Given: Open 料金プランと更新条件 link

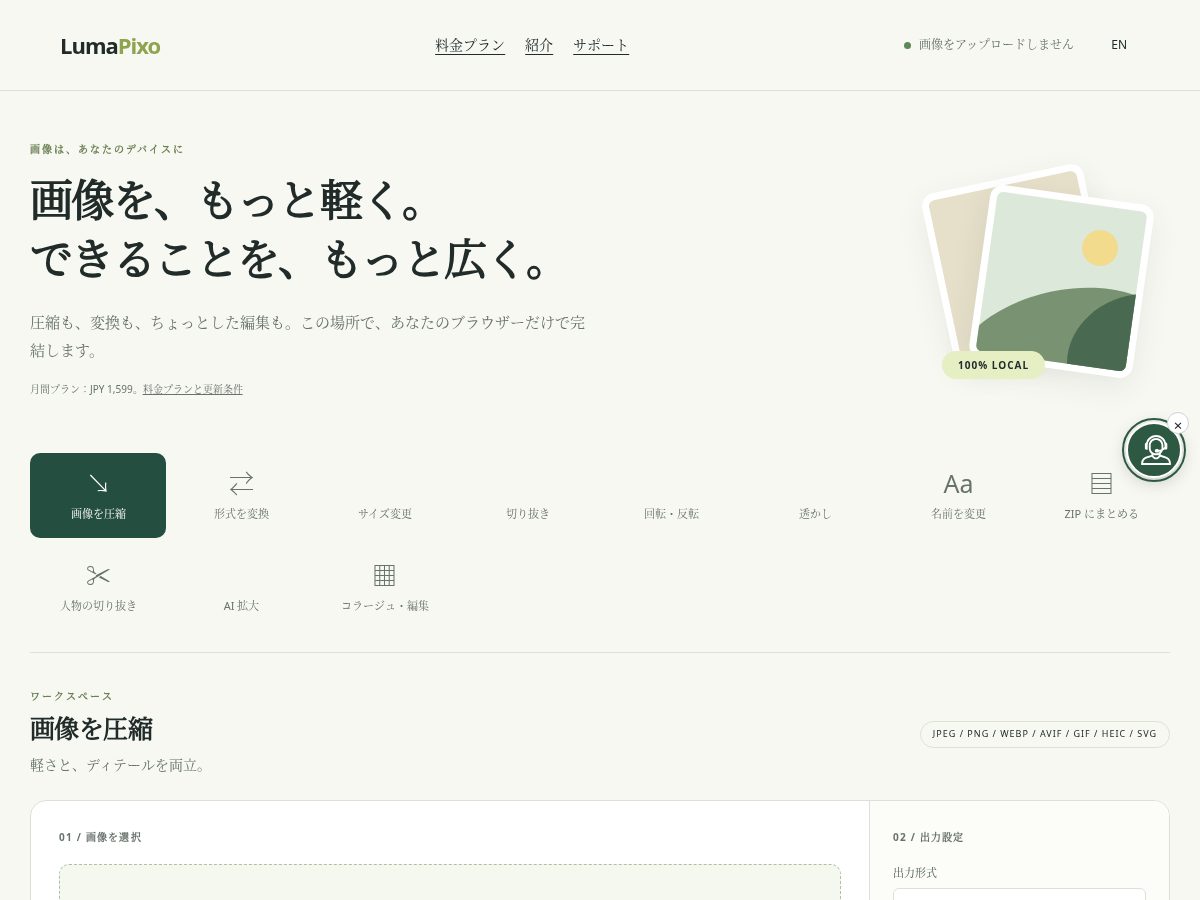Looking at the screenshot, I should click(x=193, y=389).
